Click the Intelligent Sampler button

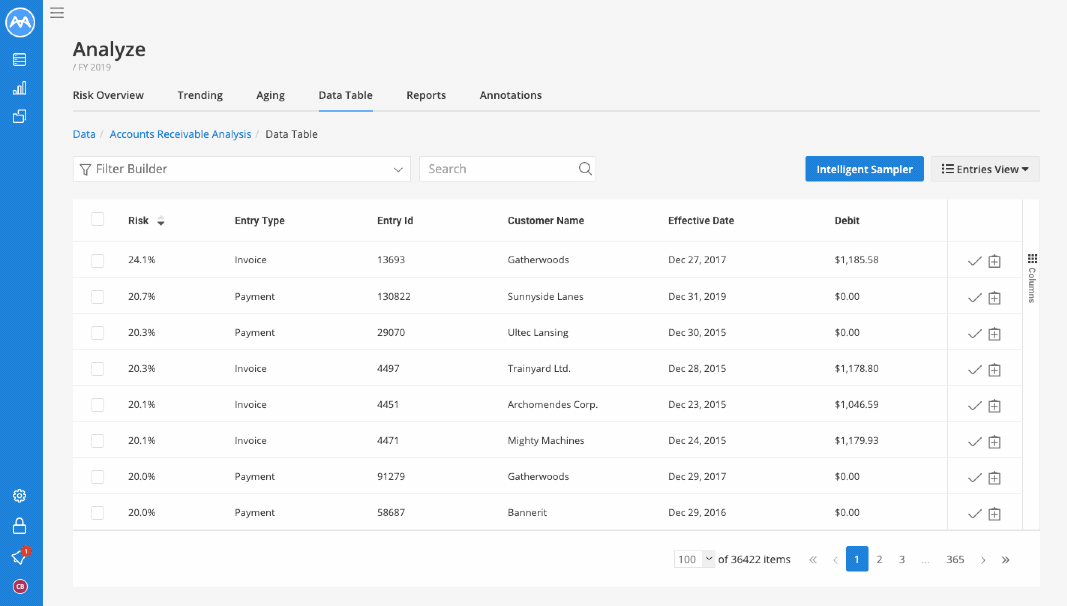coord(864,169)
